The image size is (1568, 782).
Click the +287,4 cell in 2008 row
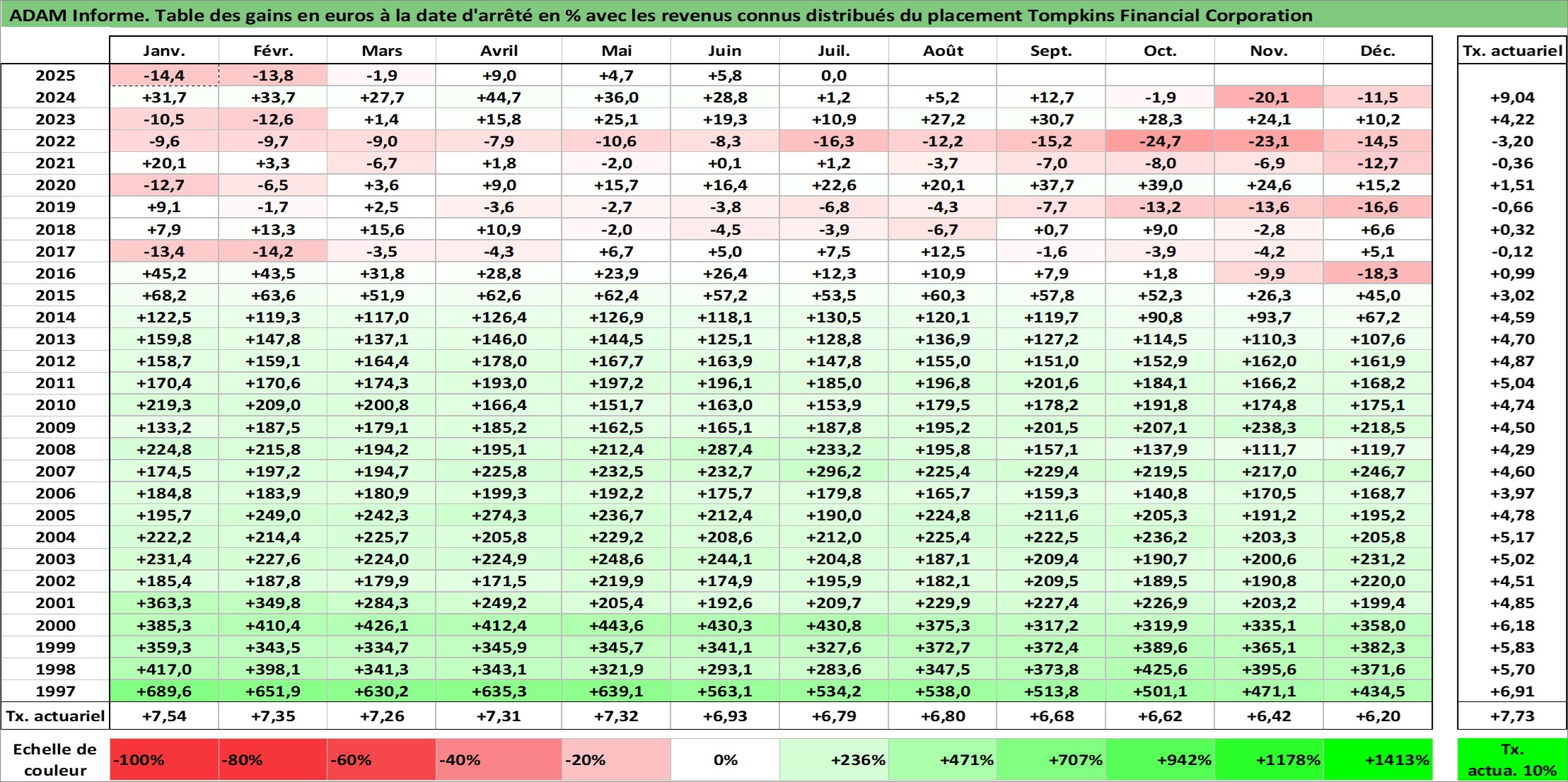tap(725, 449)
